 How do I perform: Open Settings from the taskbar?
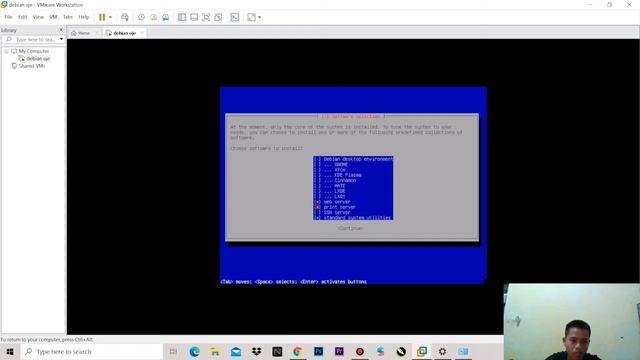click(x=442, y=351)
